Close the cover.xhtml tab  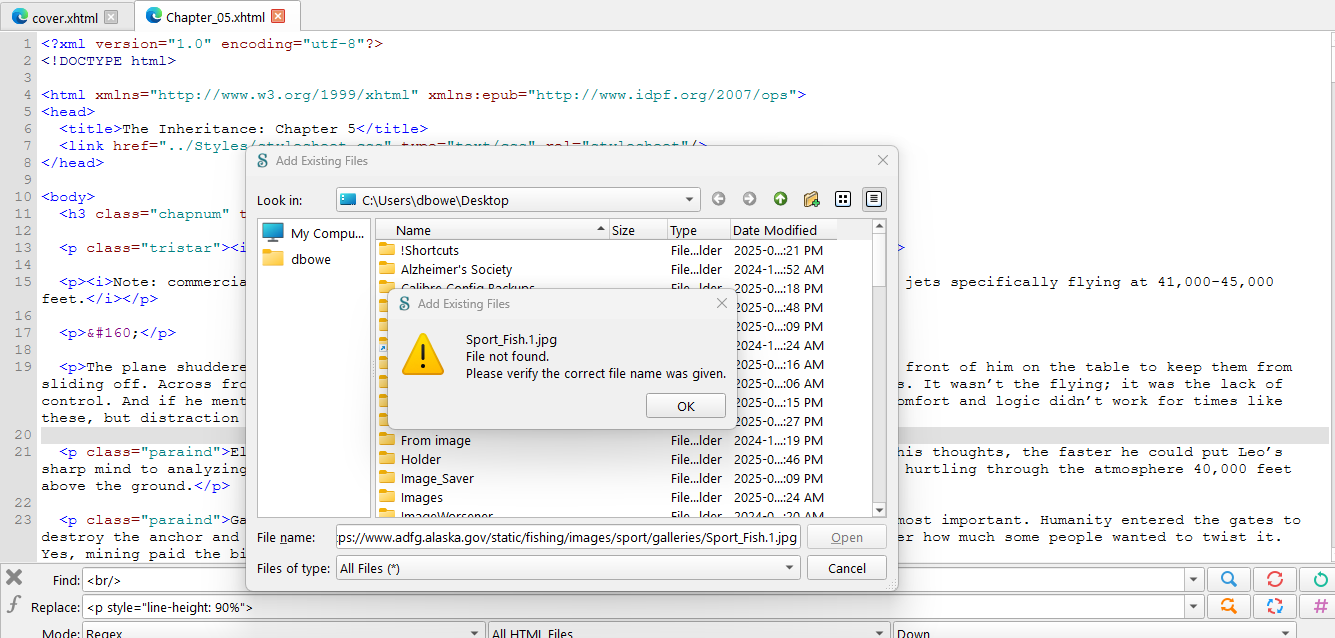pyautogui.click(x=111, y=16)
